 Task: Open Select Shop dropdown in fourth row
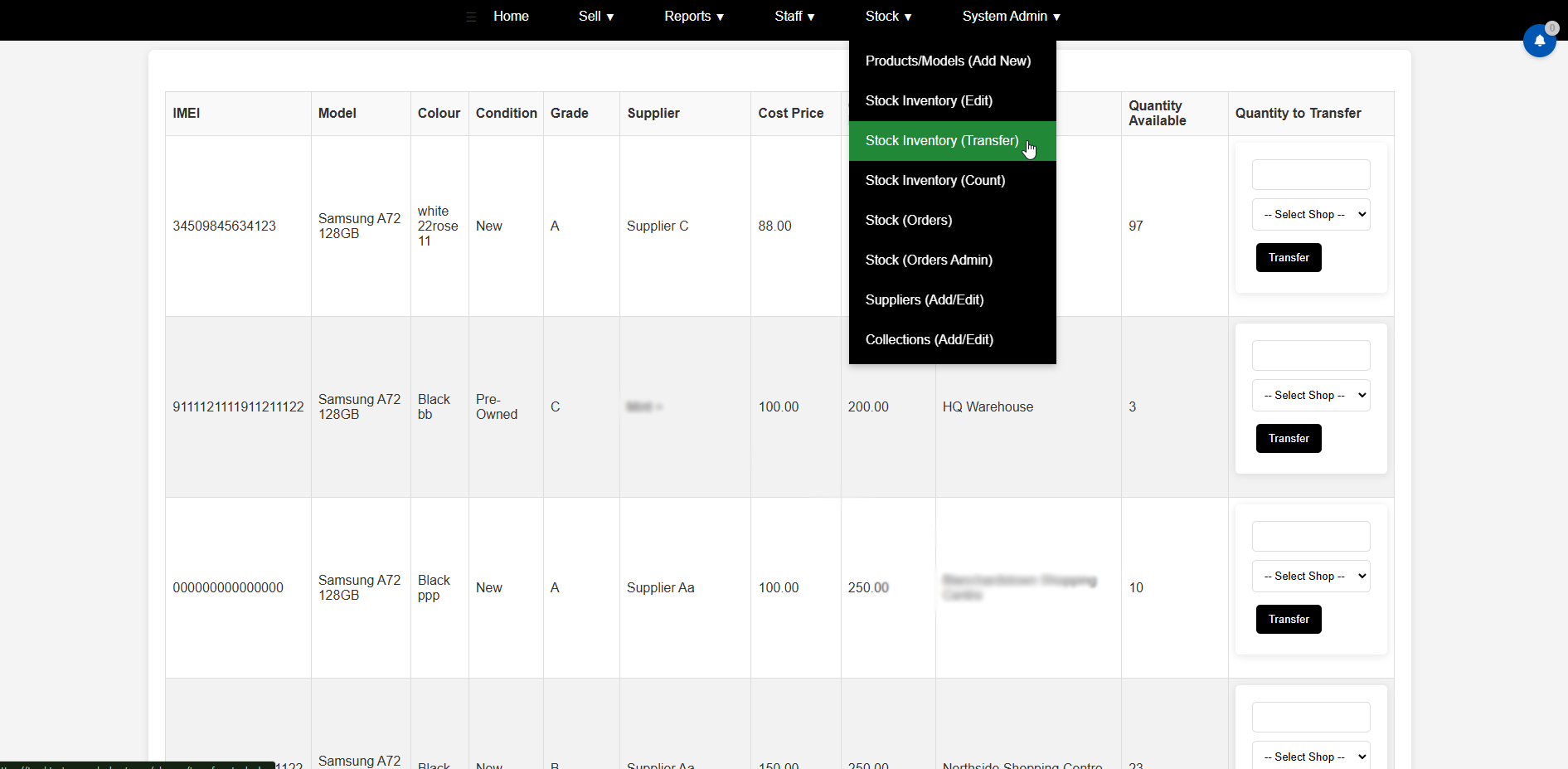coord(1311,756)
